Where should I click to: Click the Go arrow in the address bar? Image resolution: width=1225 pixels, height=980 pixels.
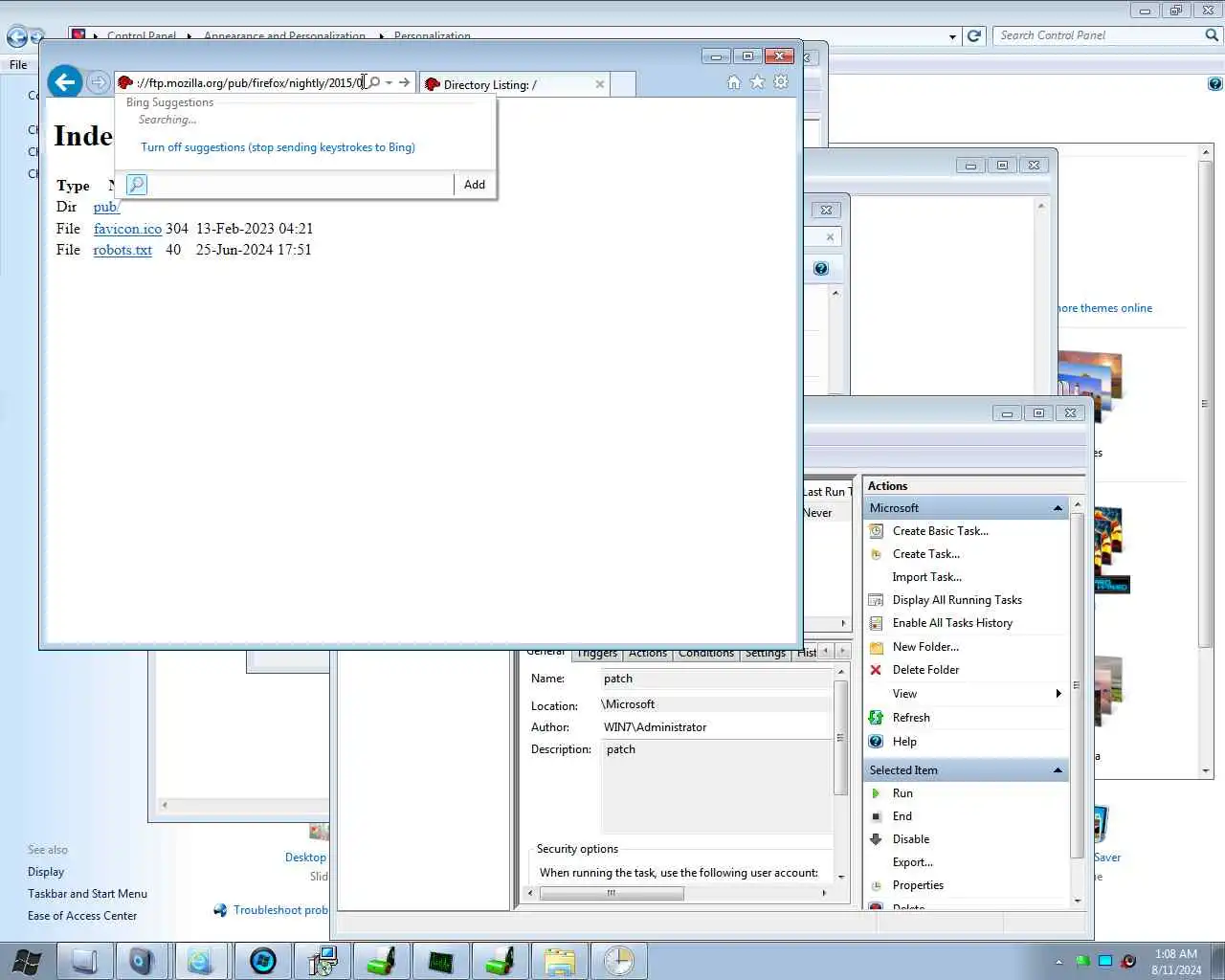click(x=404, y=83)
